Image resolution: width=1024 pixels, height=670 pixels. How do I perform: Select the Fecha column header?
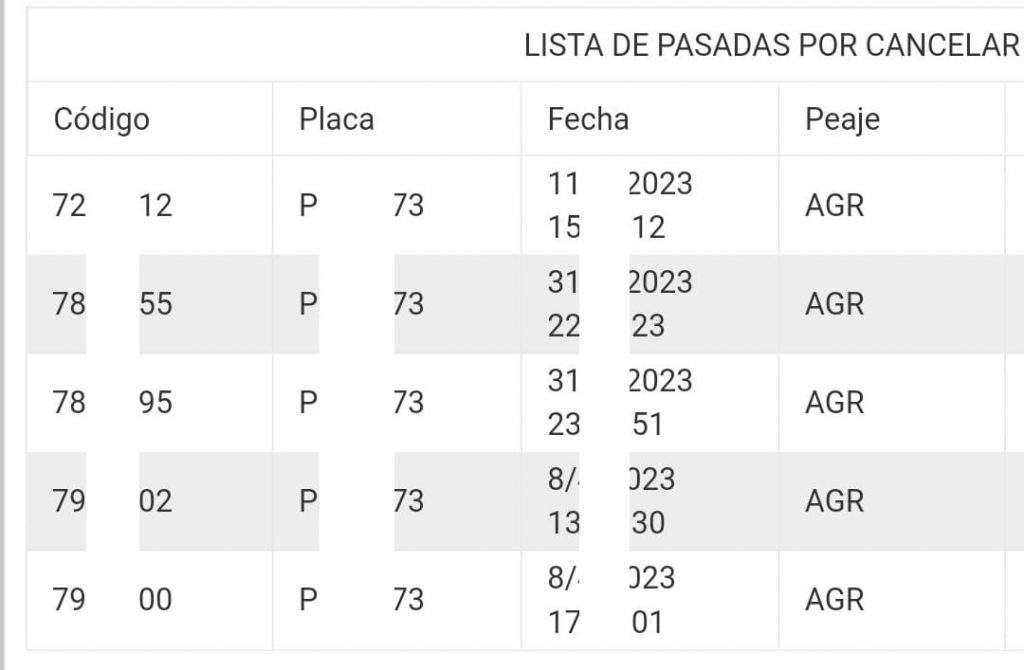tap(588, 120)
